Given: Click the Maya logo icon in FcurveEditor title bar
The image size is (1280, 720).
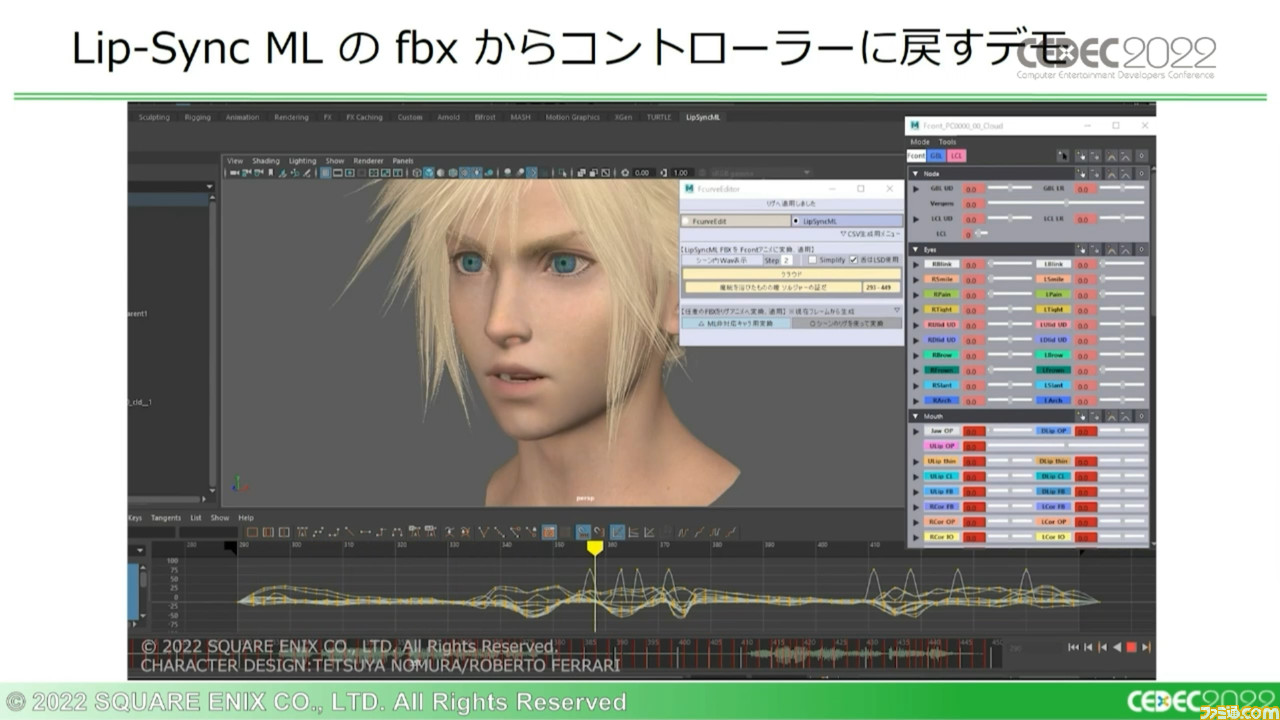Looking at the screenshot, I should pyautogui.click(x=689, y=189).
